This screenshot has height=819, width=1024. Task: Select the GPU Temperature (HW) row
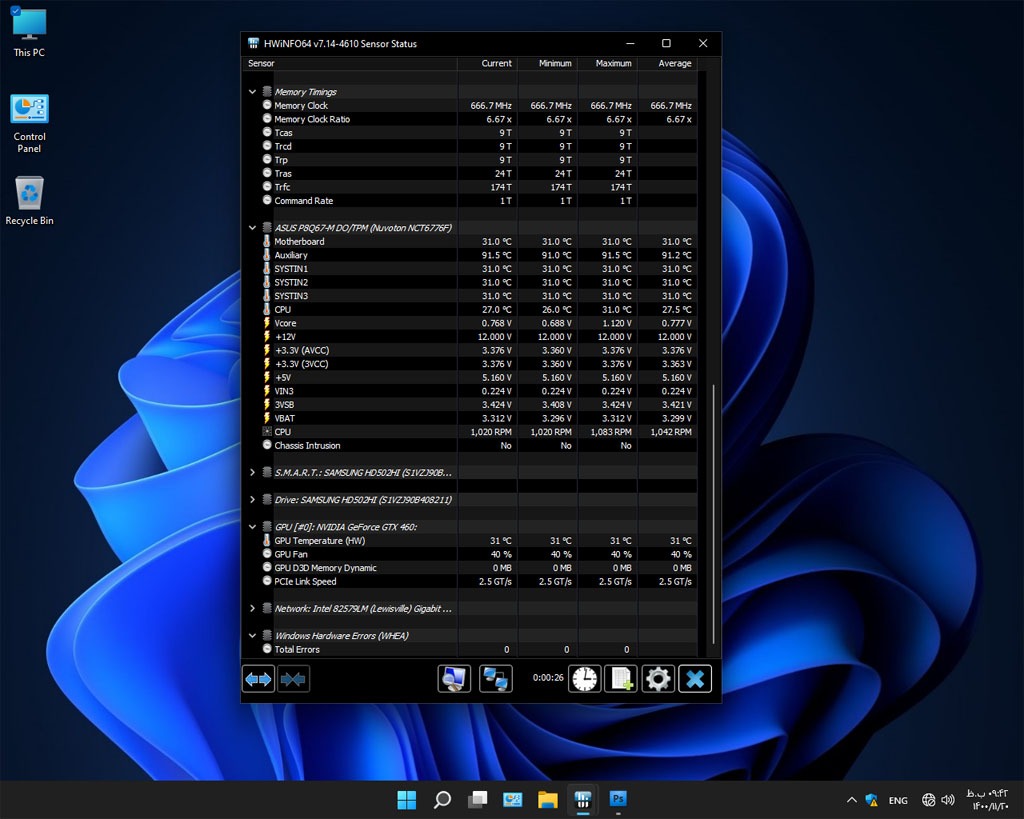coord(319,541)
